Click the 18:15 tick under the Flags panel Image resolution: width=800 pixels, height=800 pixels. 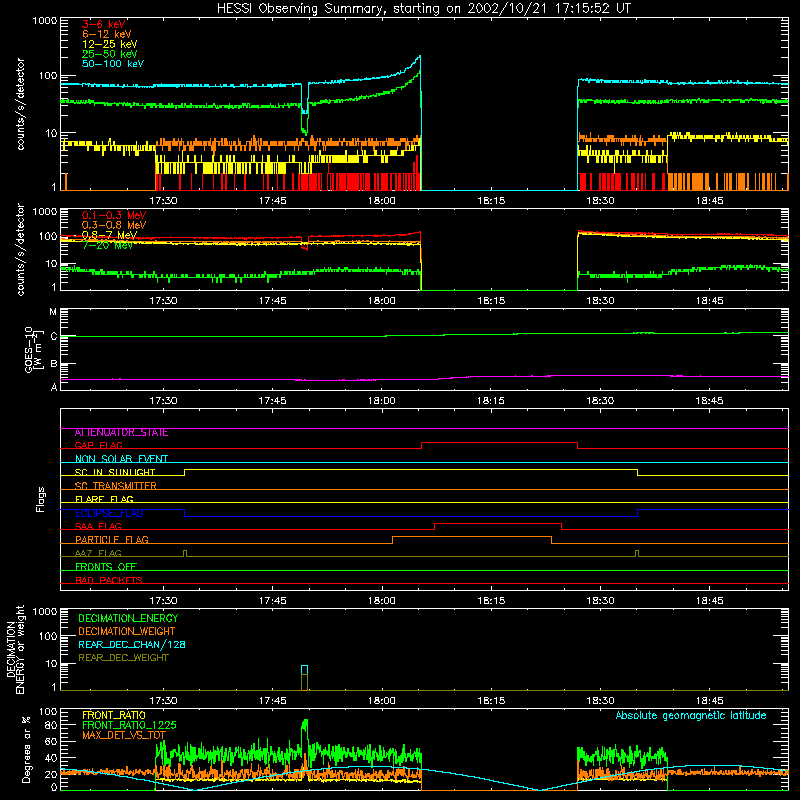tap(491, 601)
